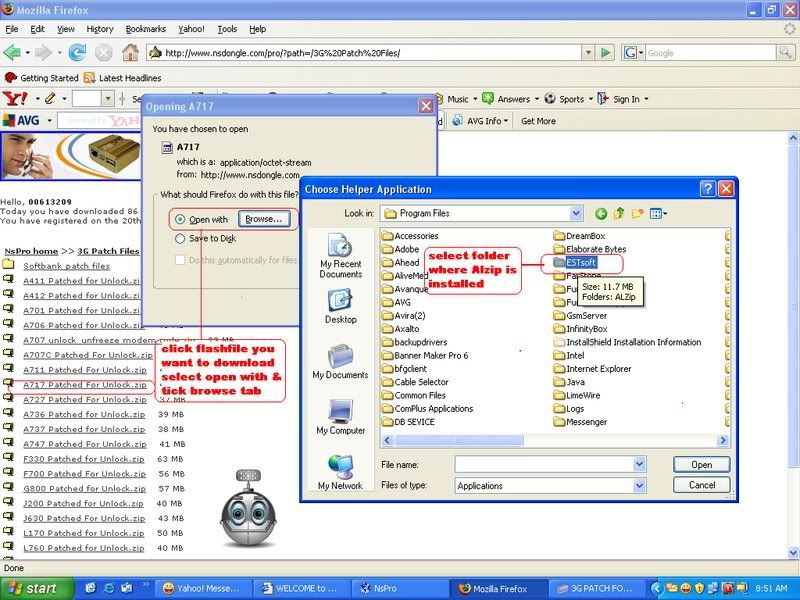Click the Stop loading icon in Firefox
Screen dimensions: 800x600
point(104,52)
